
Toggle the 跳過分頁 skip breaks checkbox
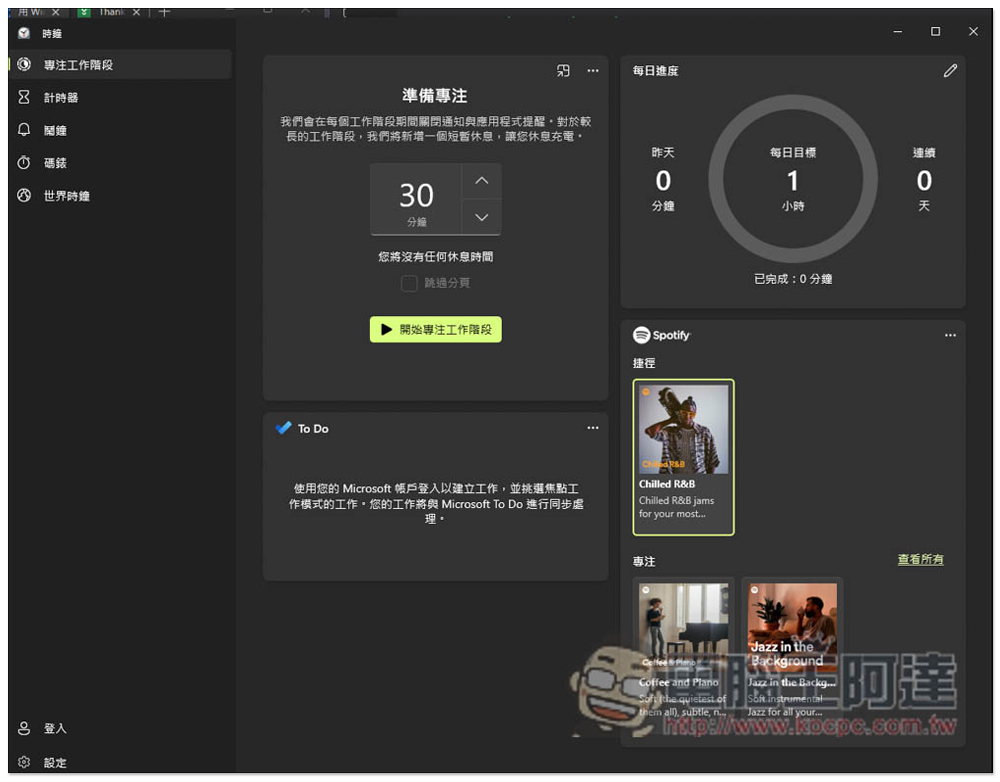click(x=409, y=283)
